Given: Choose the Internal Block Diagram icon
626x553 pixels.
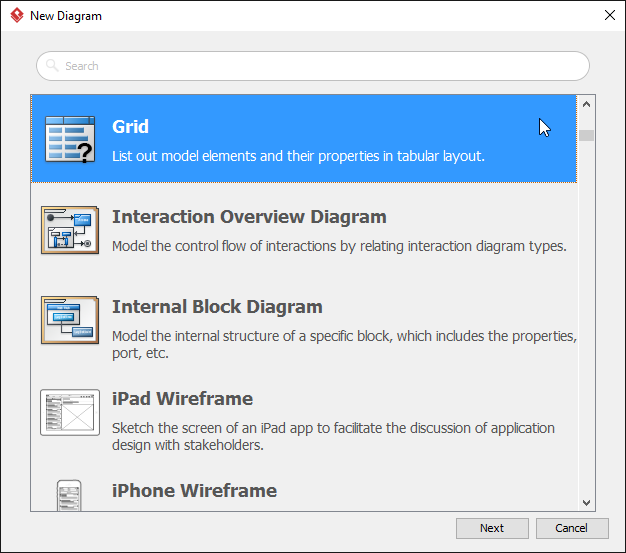Looking at the screenshot, I should point(70,320).
